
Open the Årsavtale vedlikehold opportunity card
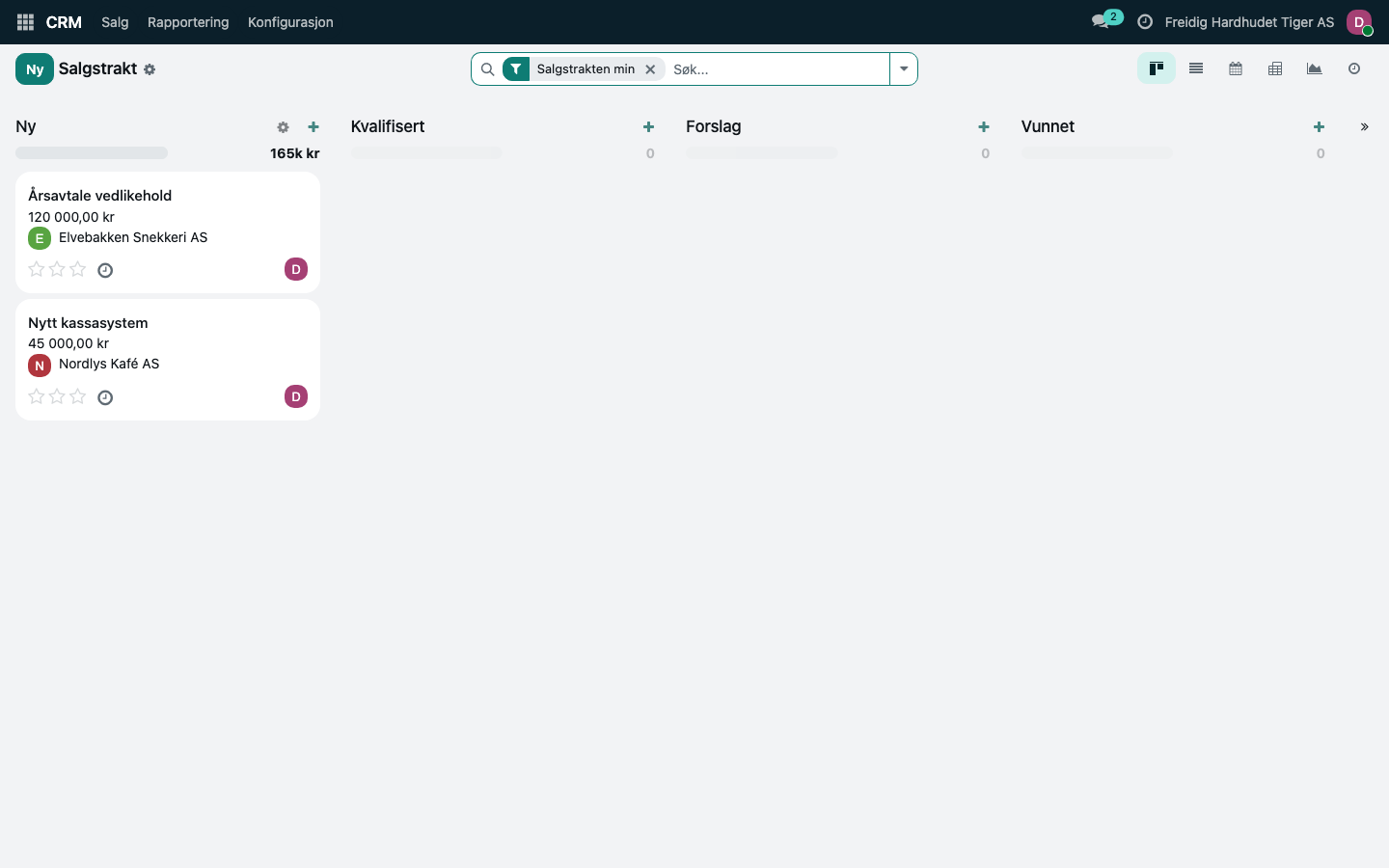click(168, 232)
